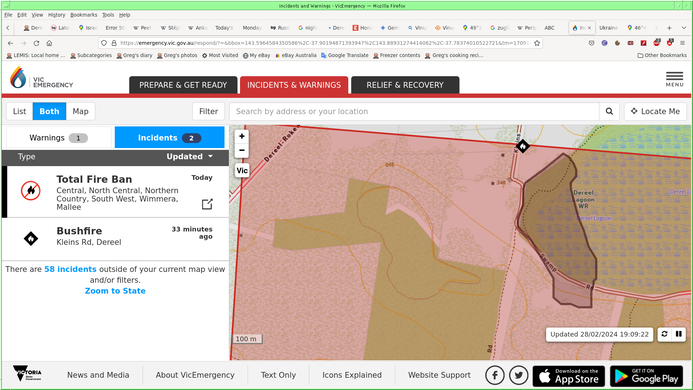Pause automatic map updates

coord(678,334)
